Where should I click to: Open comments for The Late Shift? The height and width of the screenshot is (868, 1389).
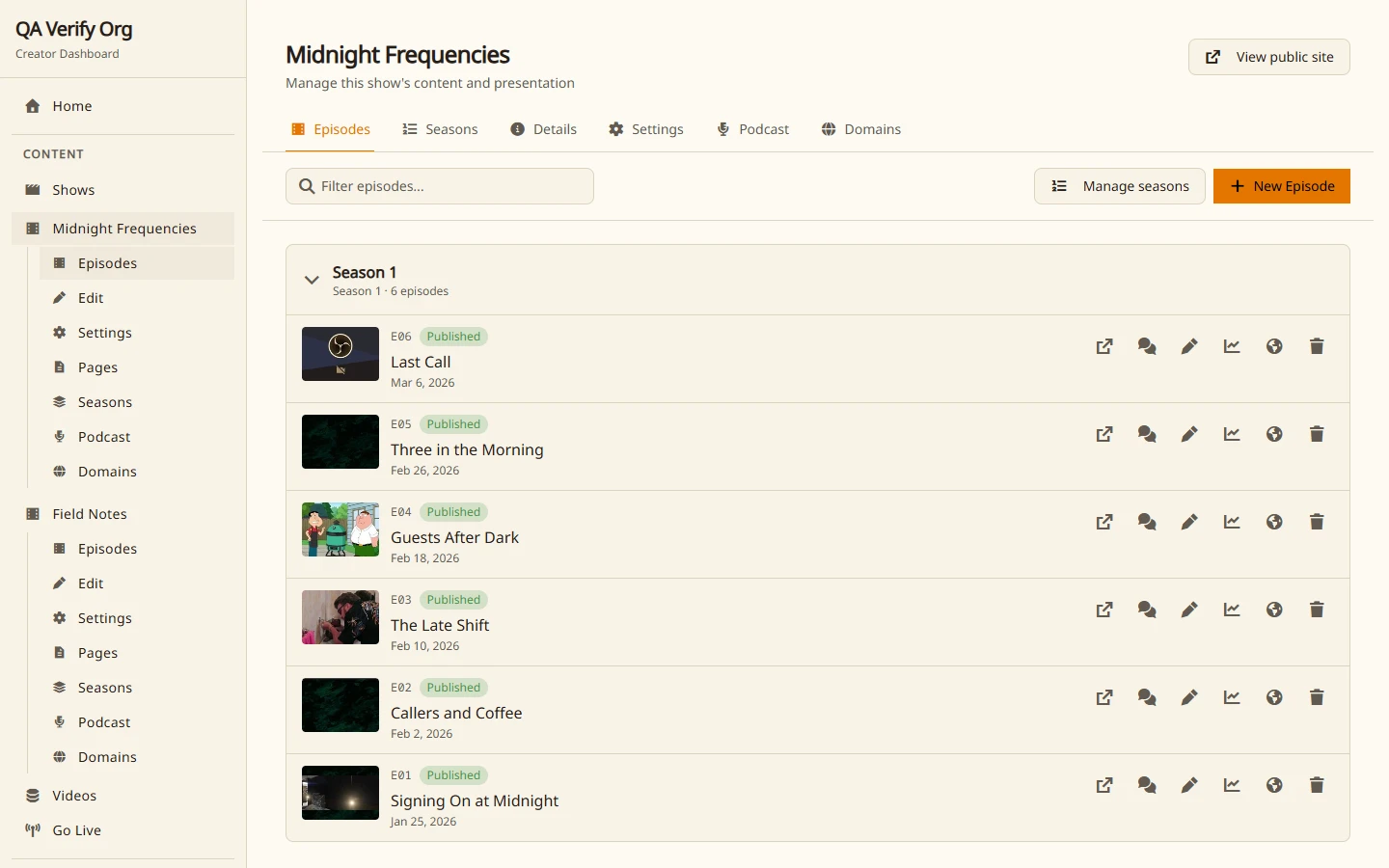pyautogui.click(x=1147, y=610)
